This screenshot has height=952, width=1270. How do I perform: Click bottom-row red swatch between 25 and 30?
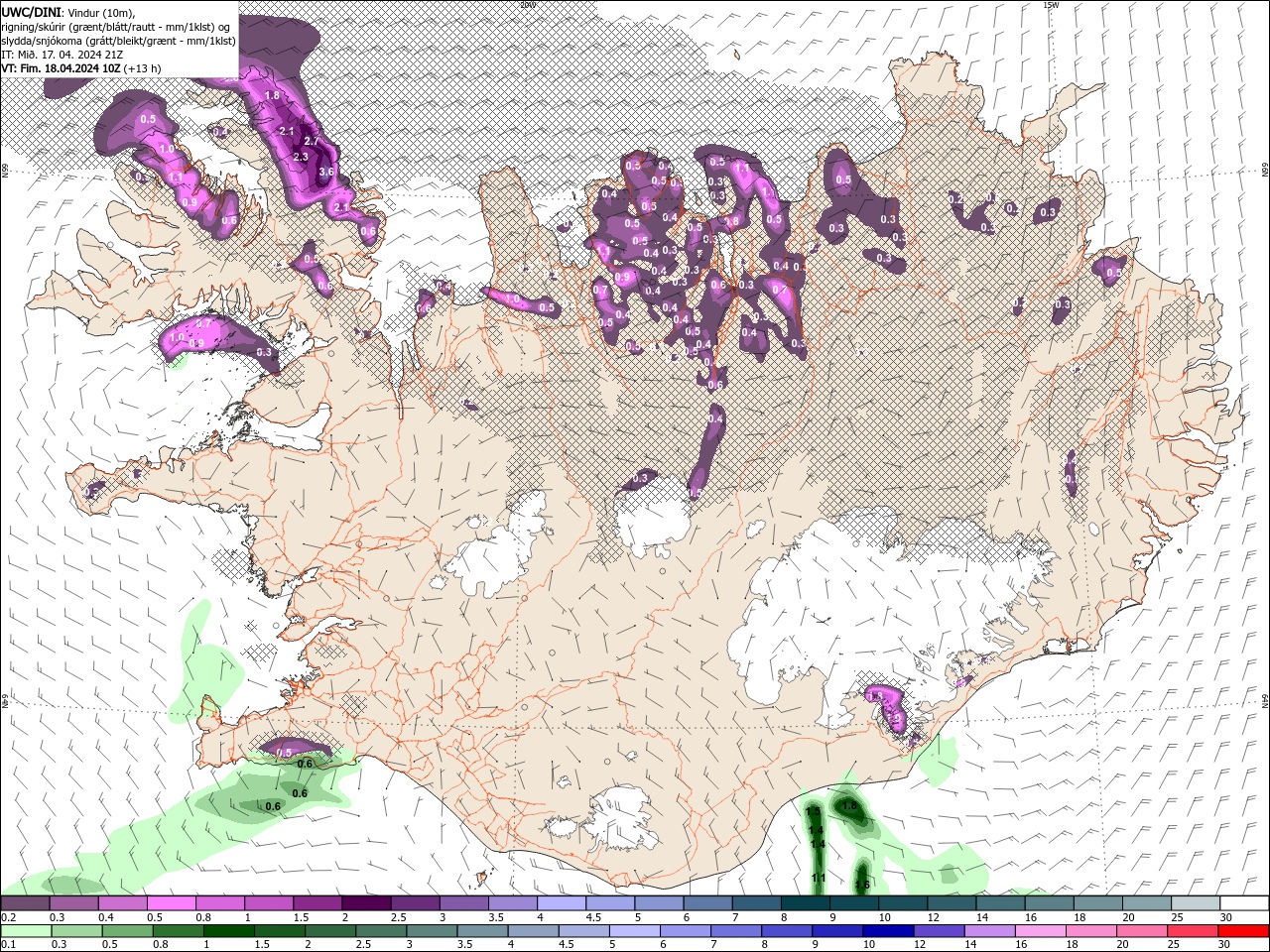1194,931
